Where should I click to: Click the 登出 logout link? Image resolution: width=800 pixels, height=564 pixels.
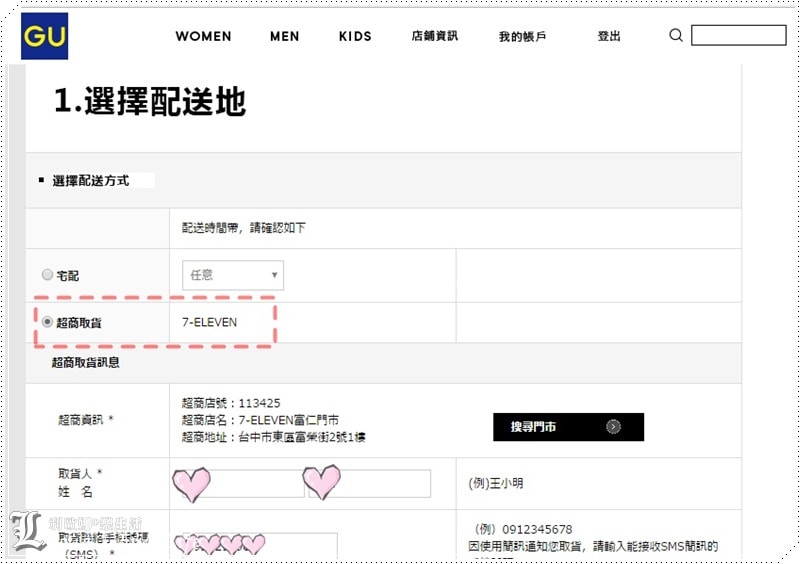click(x=609, y=36)
